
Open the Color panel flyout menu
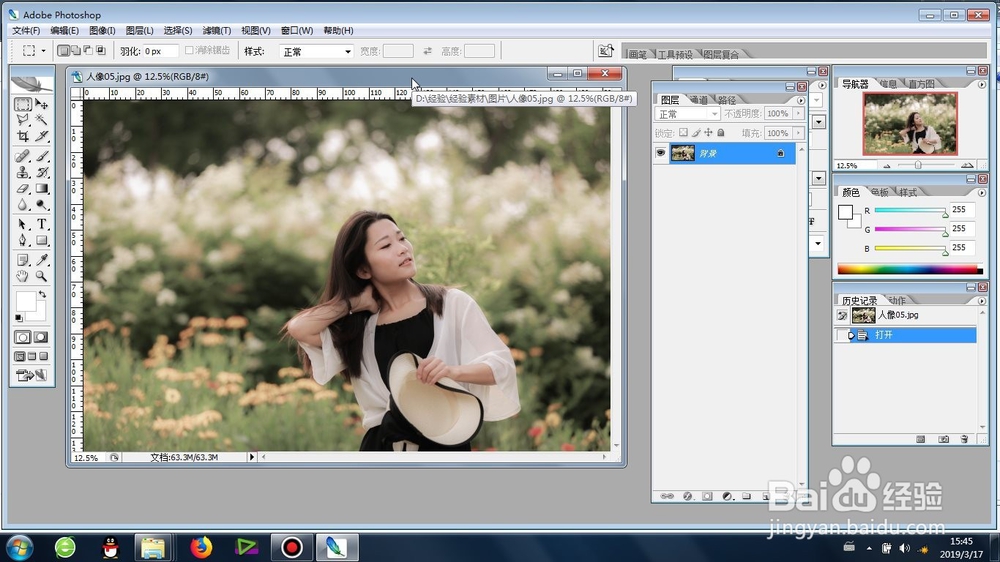coord(982,193)
